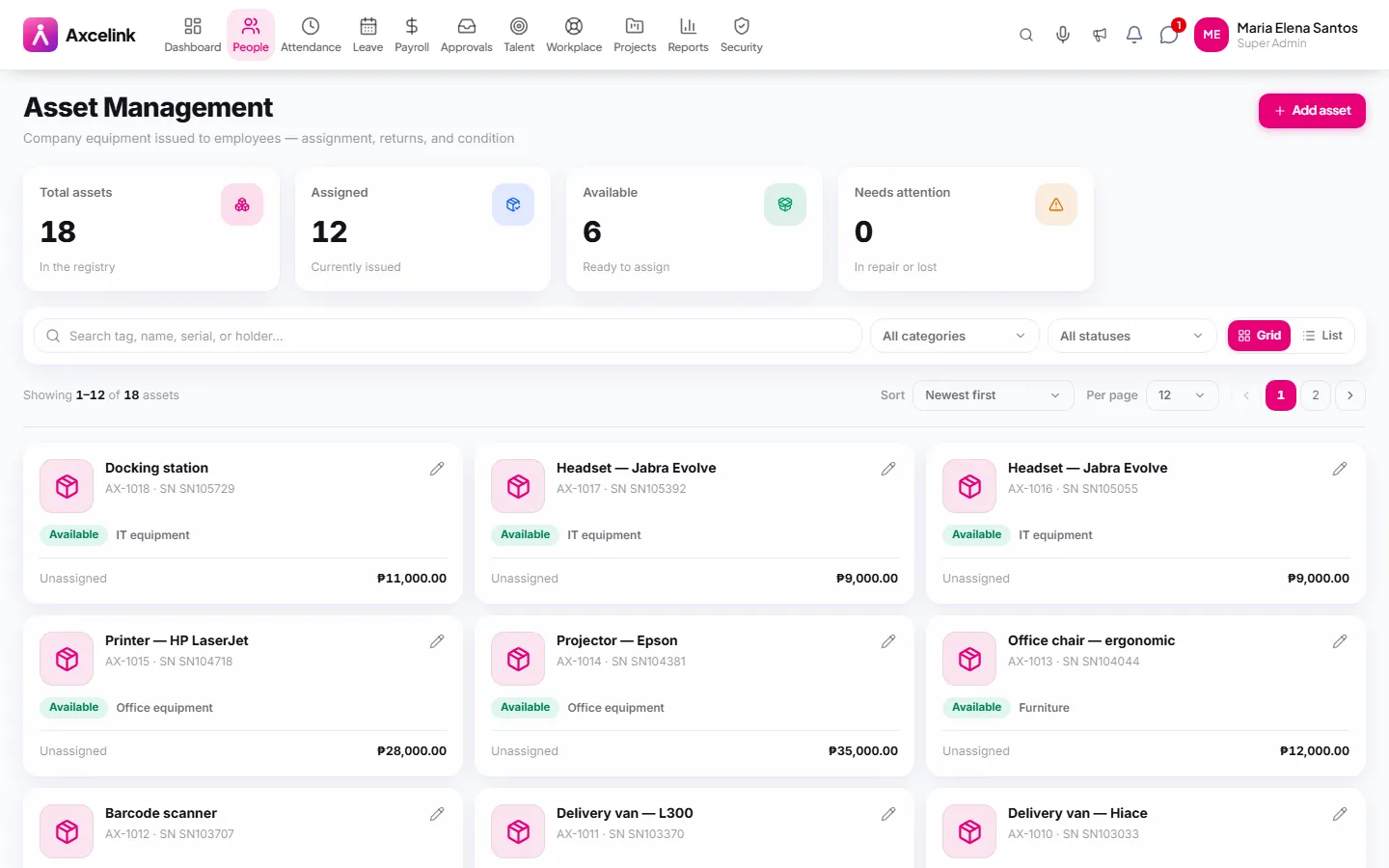Screen dimensions: 1389x868
Task: Click the ₱11,000.00 asset value
Action: click(412, 579)
